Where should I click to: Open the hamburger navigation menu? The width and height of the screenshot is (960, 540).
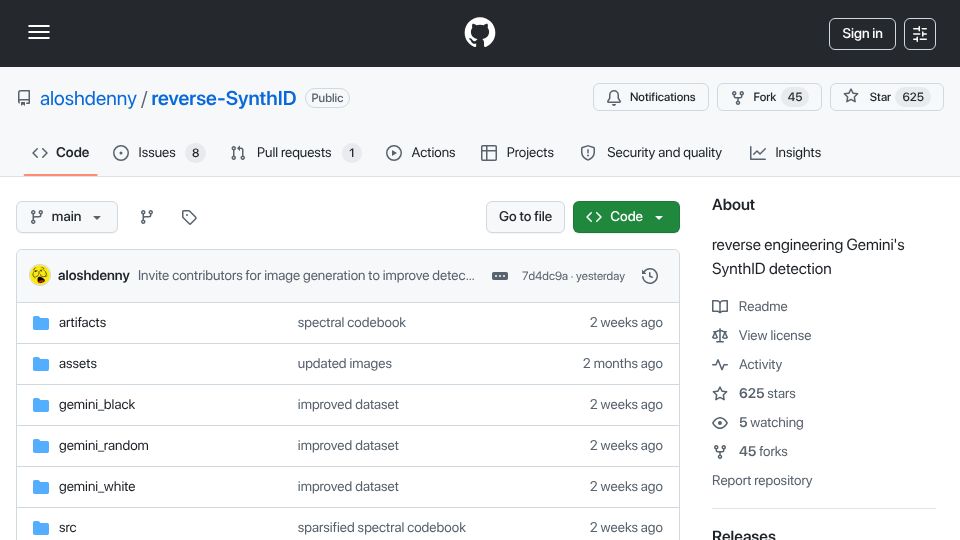point(39,32)
